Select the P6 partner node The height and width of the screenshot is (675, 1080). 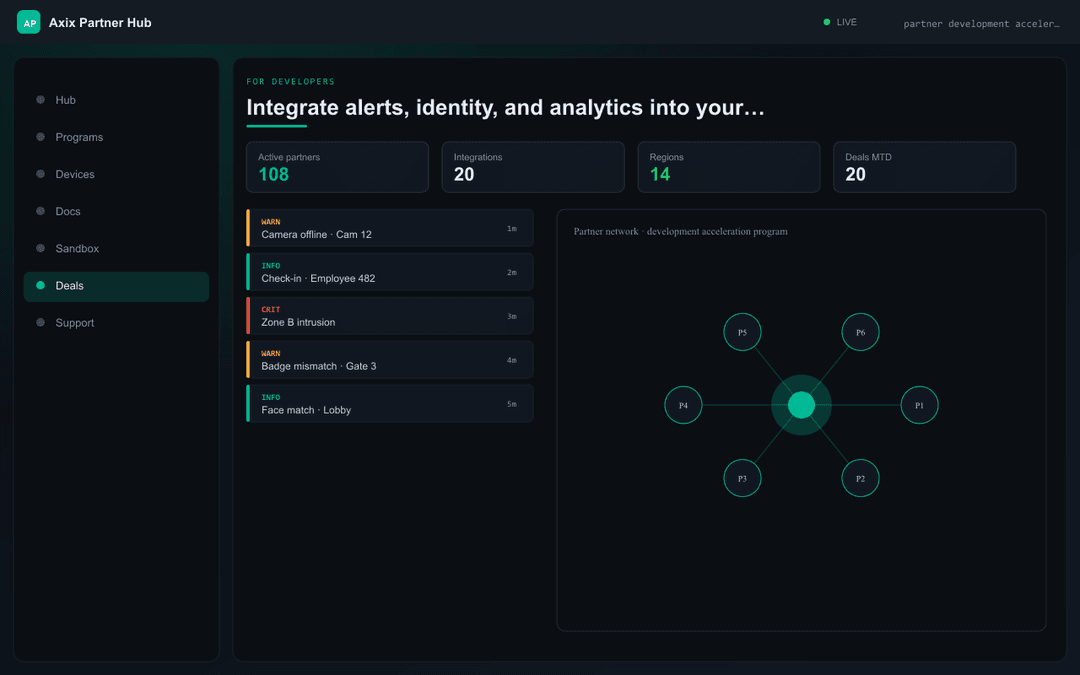(x=860, y=332)
